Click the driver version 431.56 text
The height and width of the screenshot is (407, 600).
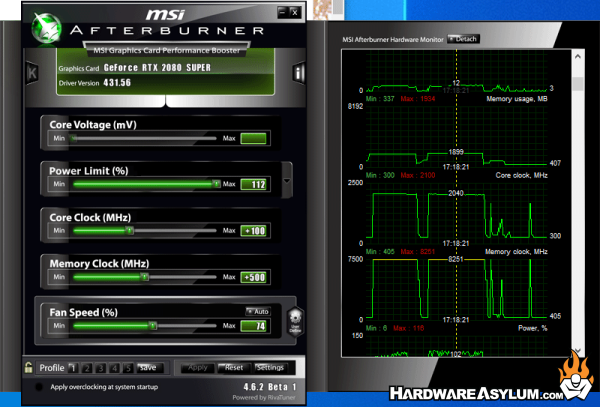[117, 83]
